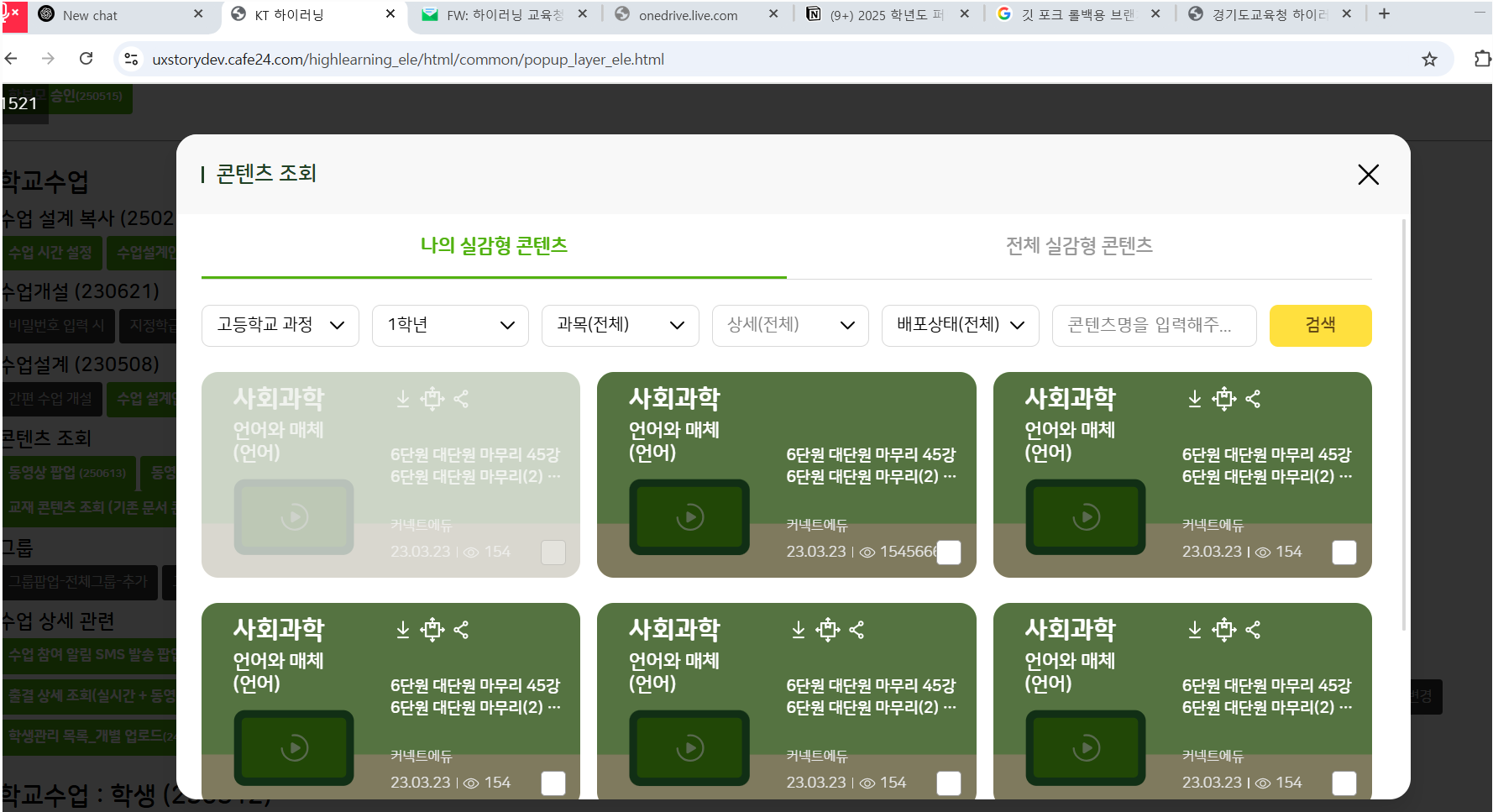The height and width of the screenshot is (812, 1493).
Task: Close the 콘텐츠 조회 popup
Action: [1368, 175]
